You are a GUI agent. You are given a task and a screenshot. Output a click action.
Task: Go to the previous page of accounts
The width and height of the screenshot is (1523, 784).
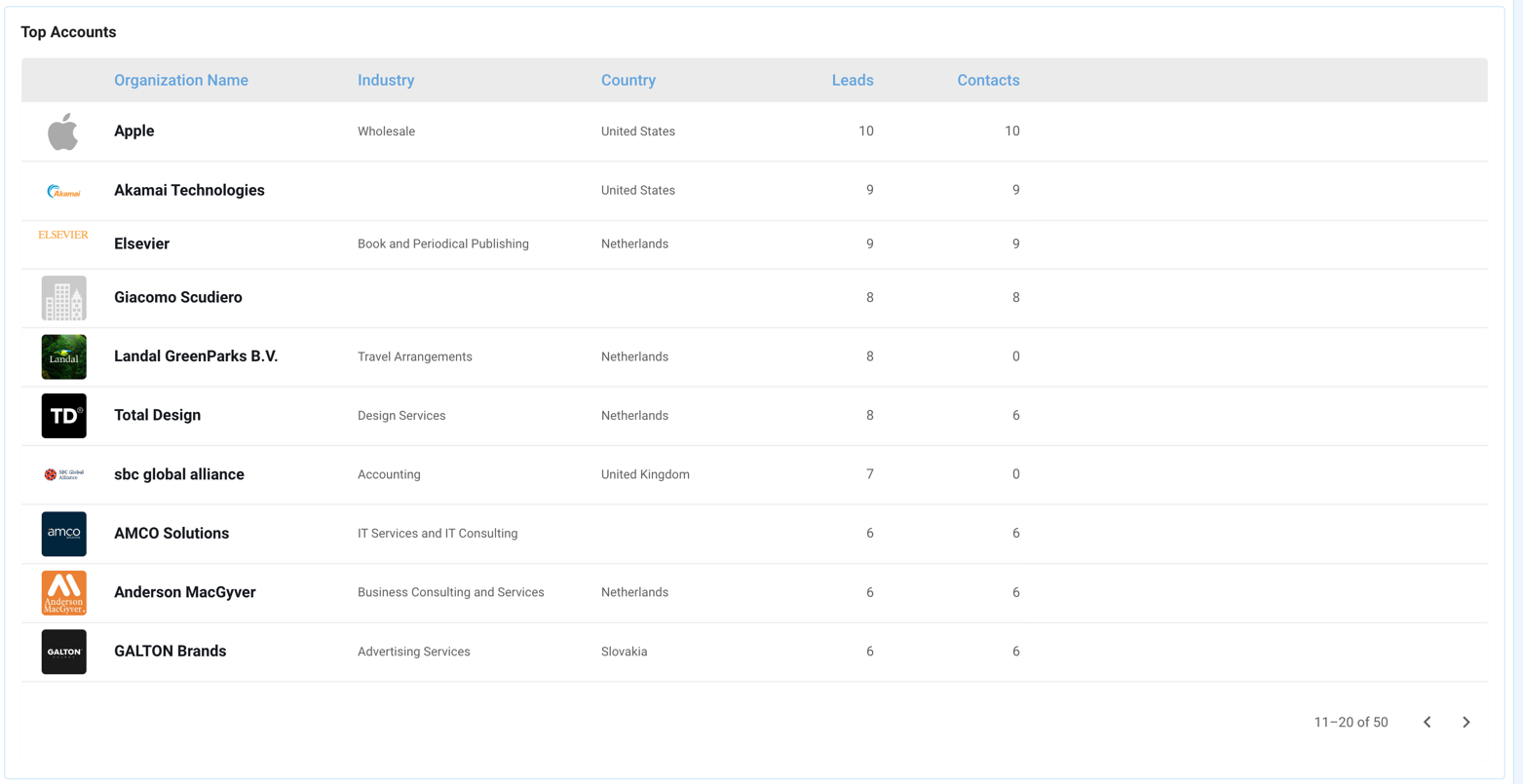(1427, 722)
